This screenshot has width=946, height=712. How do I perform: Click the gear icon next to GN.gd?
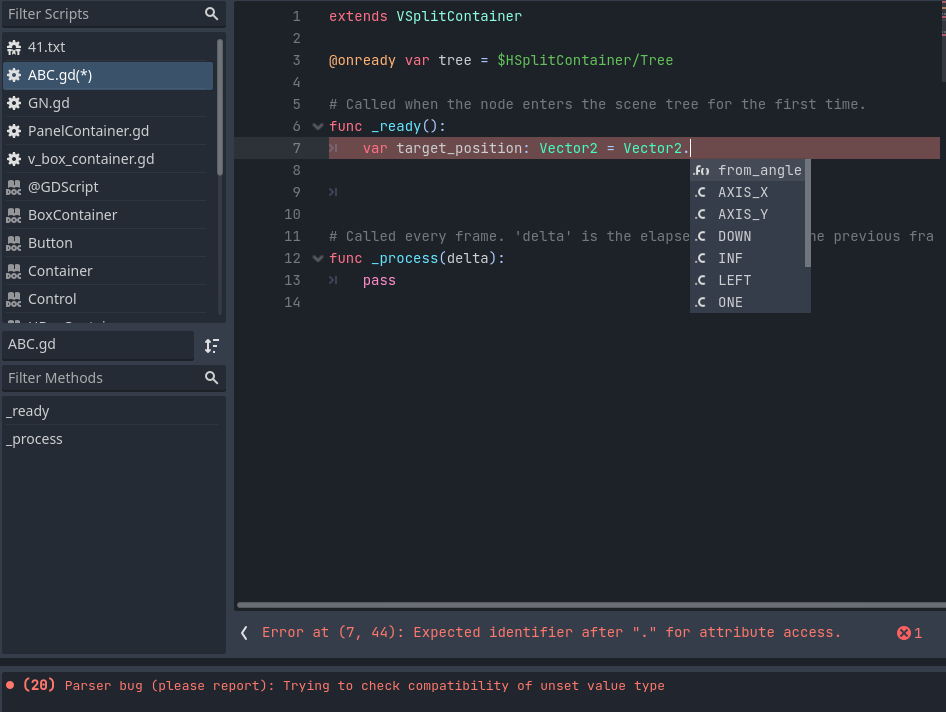[13, 103]
